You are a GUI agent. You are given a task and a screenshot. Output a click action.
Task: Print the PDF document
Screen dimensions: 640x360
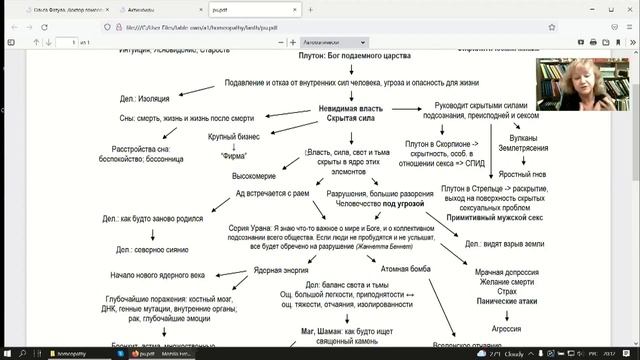593,42
